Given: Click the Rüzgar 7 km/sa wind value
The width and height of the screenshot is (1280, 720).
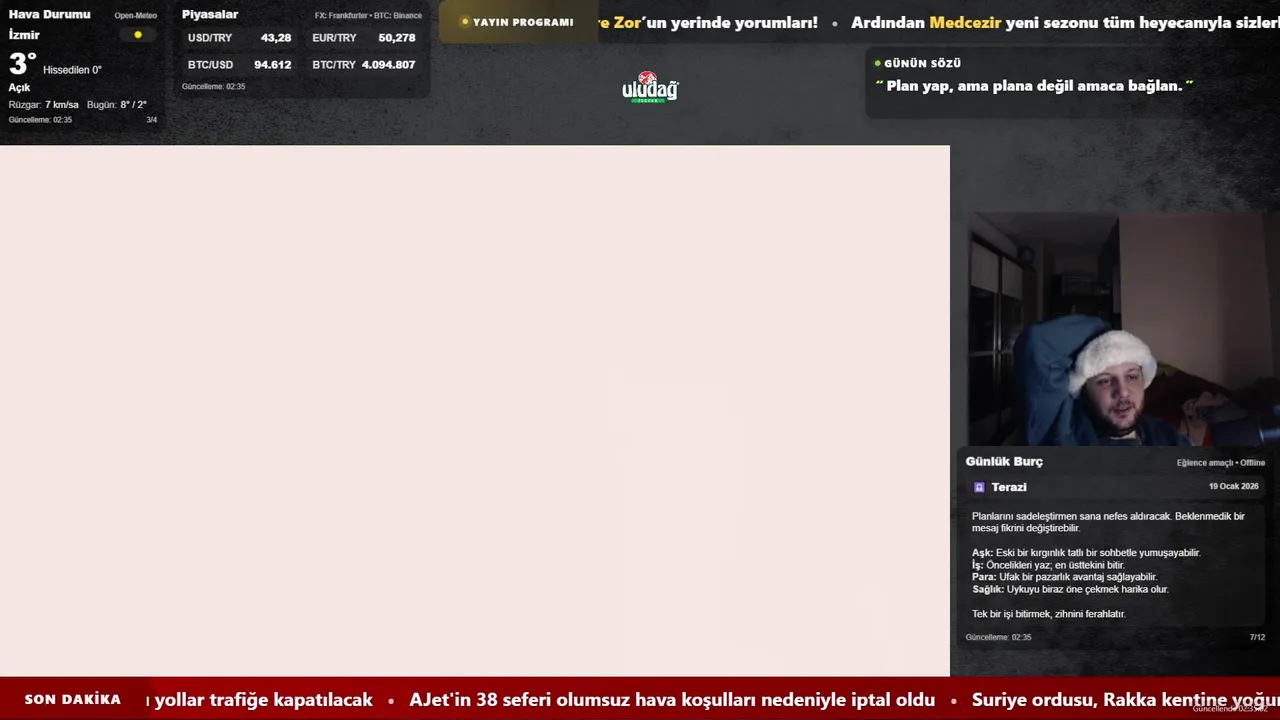Looking at the screenshot, I should [43, 105].
